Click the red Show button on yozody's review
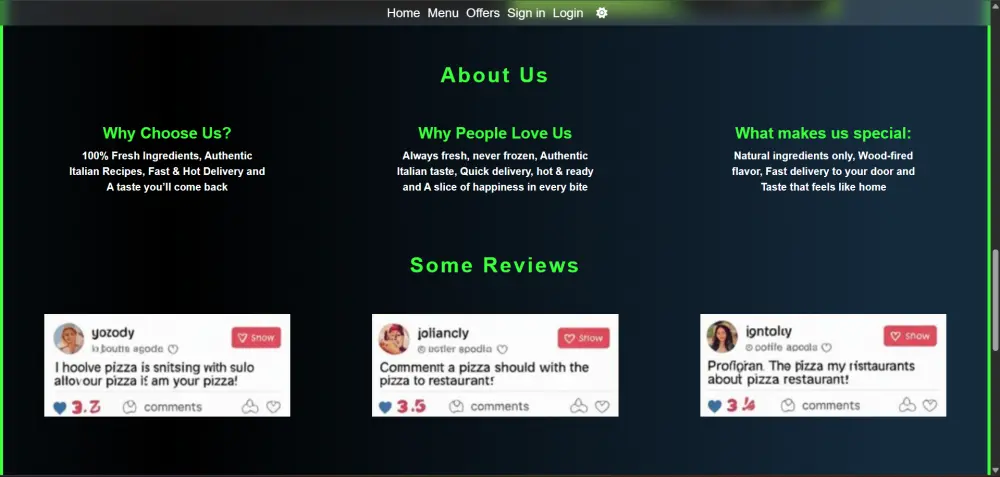 point(256,338)
